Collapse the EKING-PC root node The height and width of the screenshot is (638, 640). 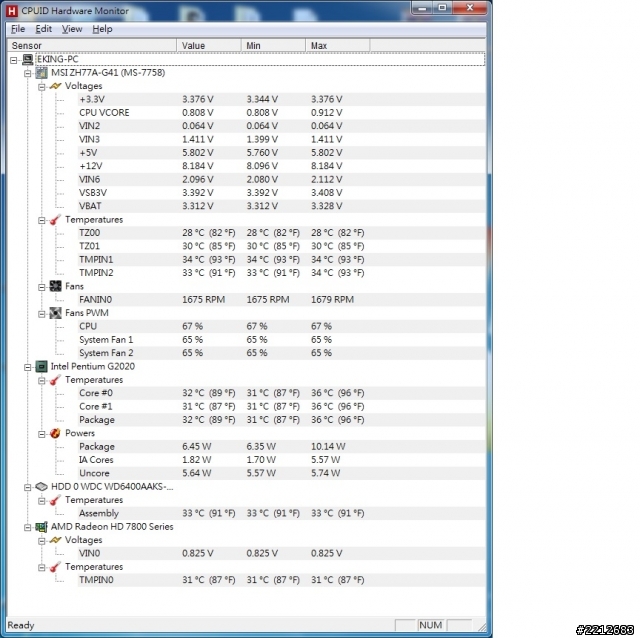pos(14,60)
